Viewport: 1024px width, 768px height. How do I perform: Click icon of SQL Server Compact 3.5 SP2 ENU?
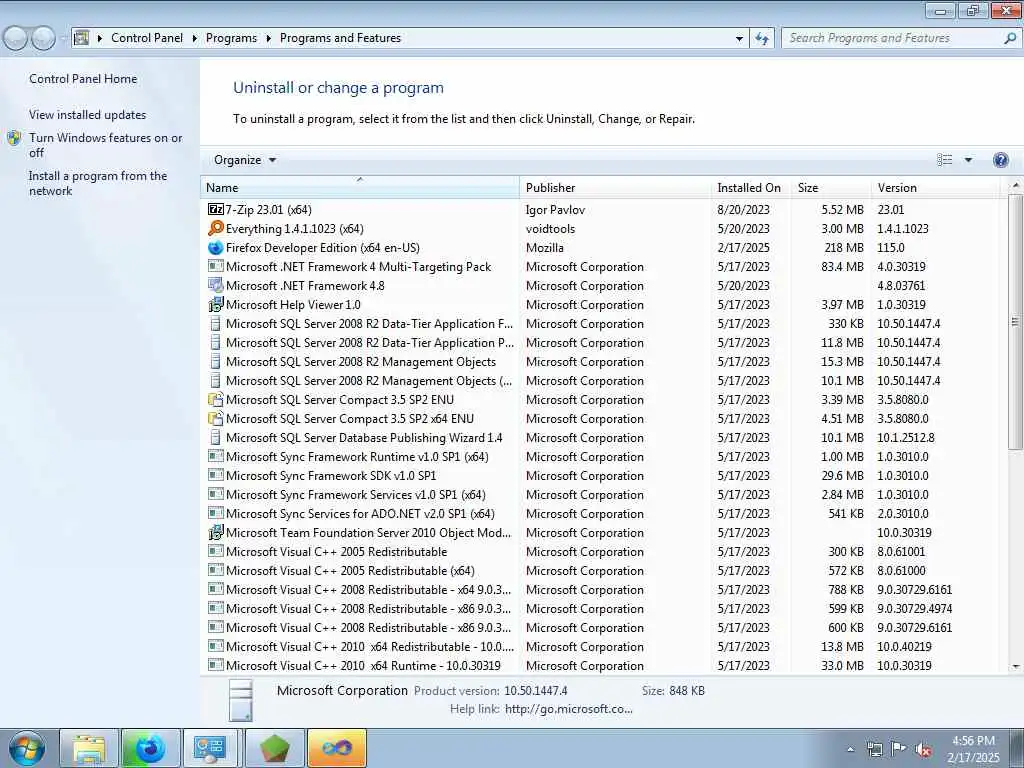[216, 400]
